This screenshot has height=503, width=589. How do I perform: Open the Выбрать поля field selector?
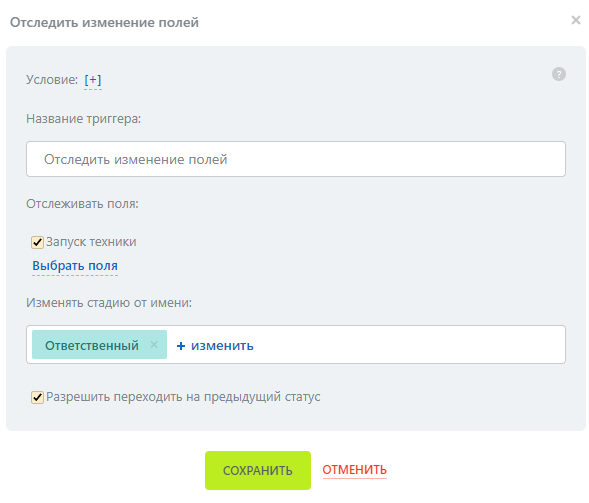(75, 266)
